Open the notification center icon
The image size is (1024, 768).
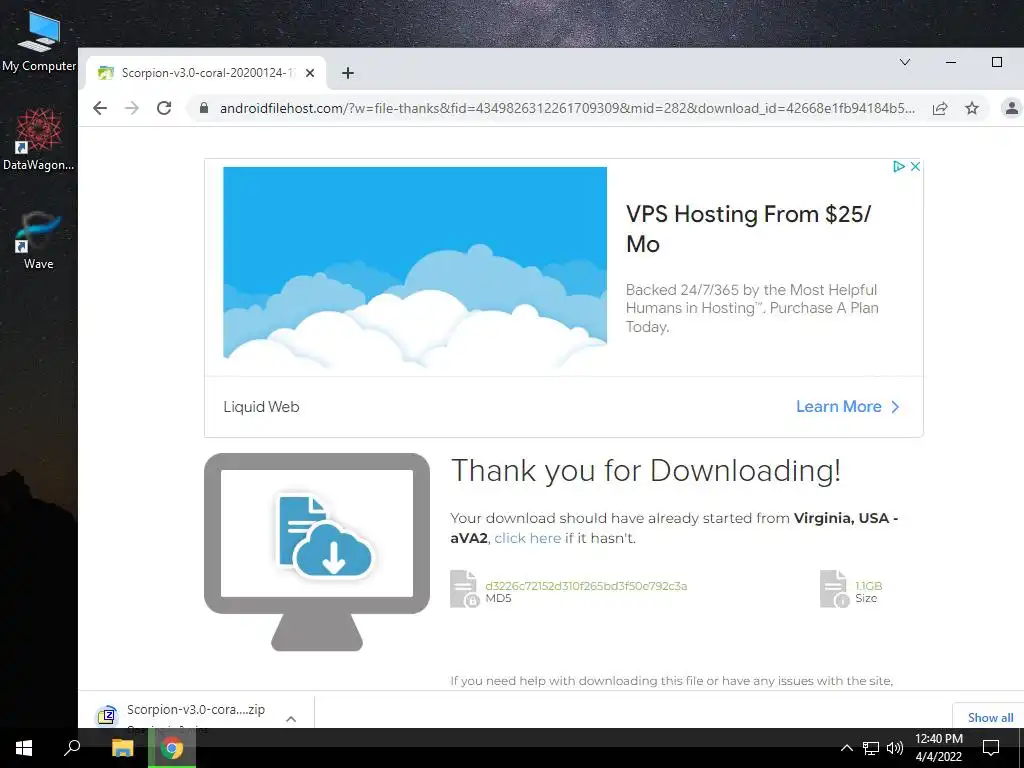coord(991,748)
